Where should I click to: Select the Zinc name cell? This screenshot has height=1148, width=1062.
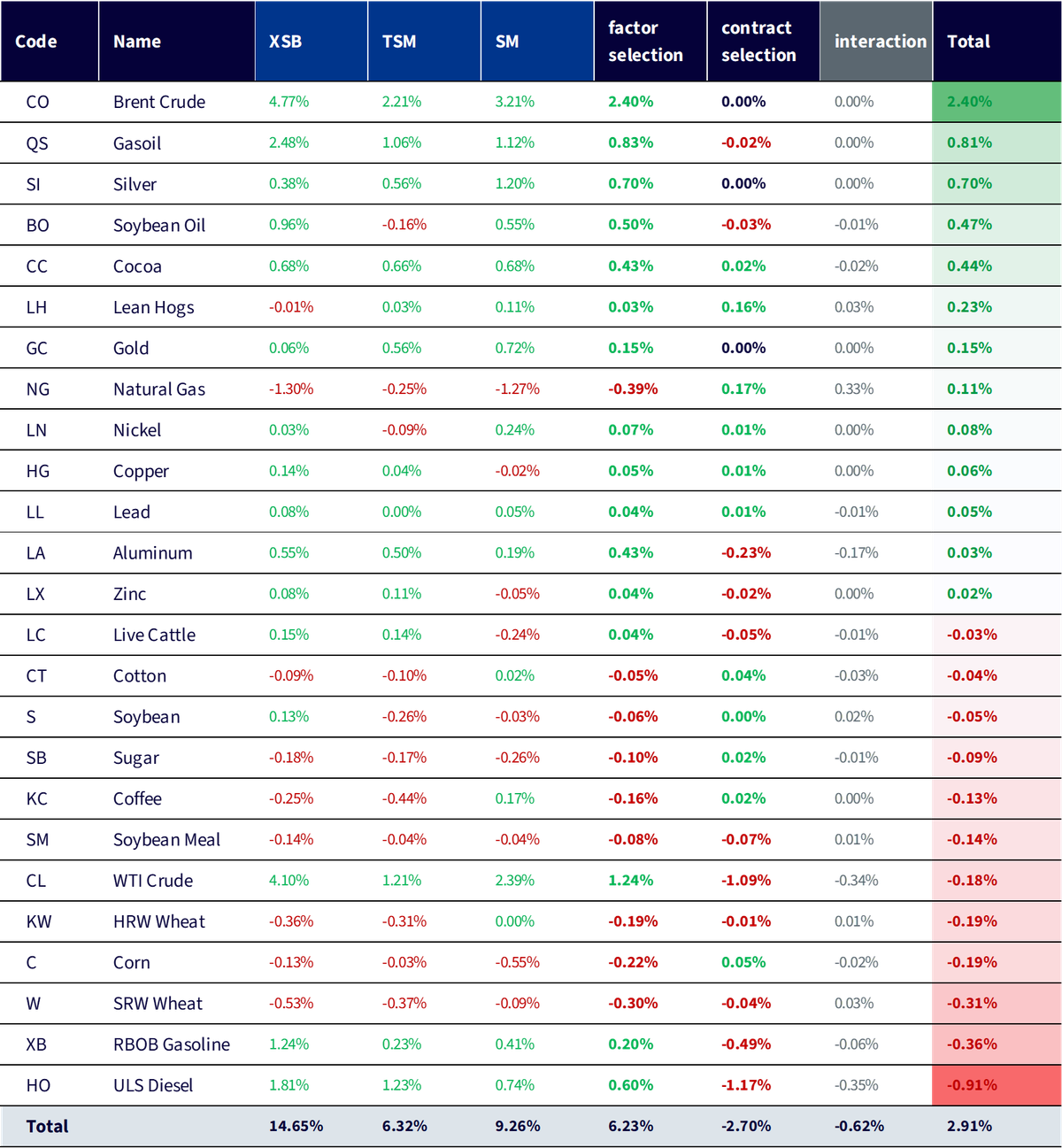[129, 594]
